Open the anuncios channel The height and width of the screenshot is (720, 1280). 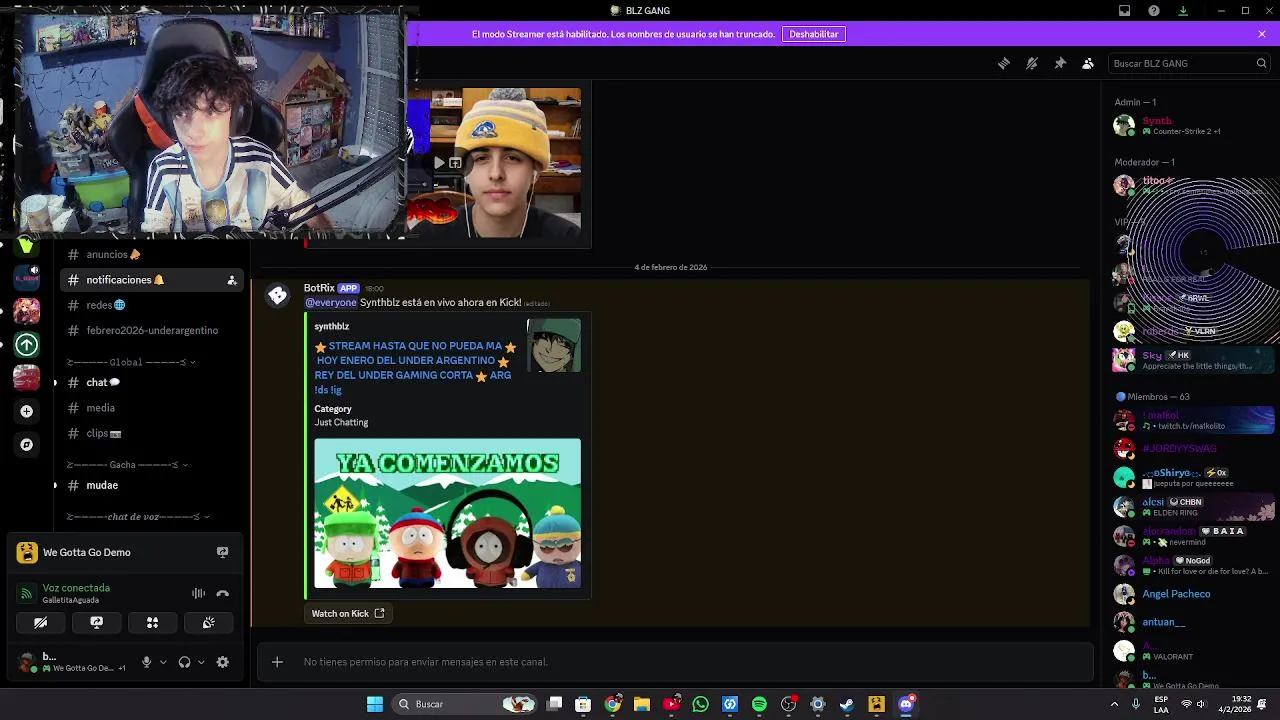(150, 254)
